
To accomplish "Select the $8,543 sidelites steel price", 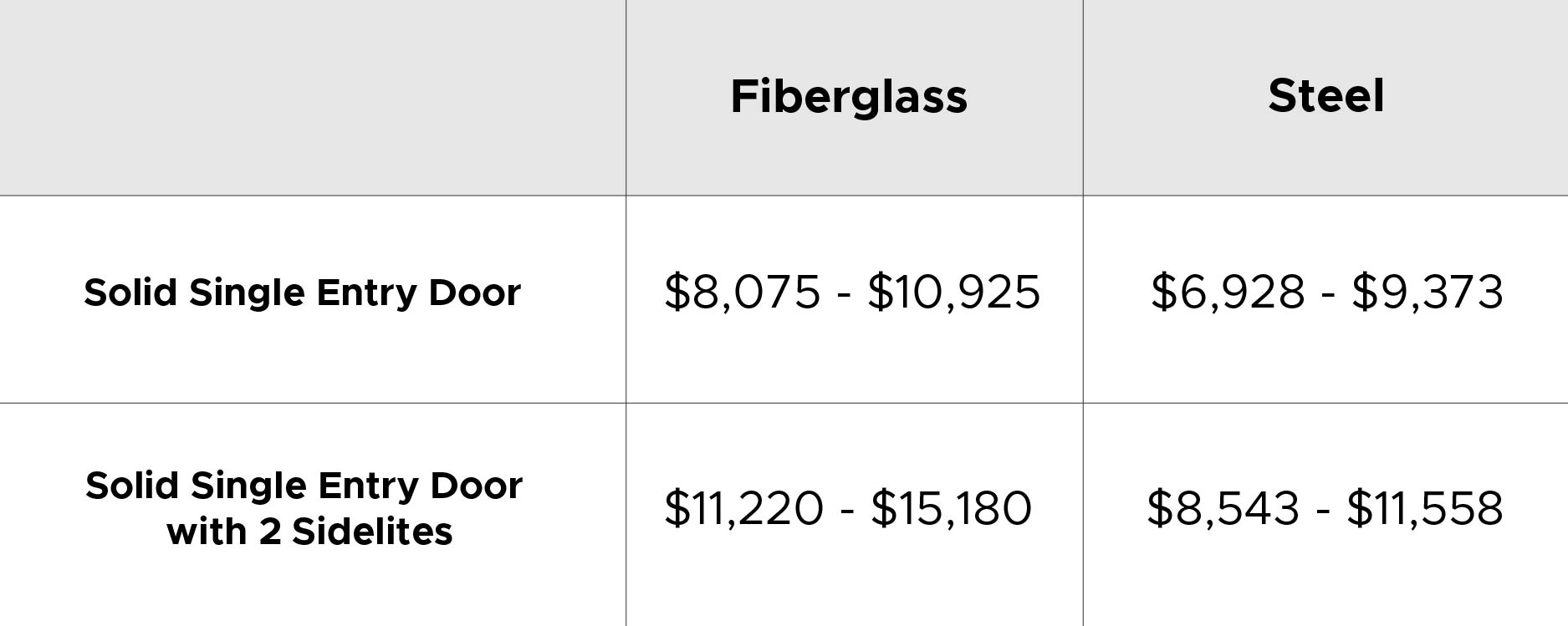I will (1223, 508).
